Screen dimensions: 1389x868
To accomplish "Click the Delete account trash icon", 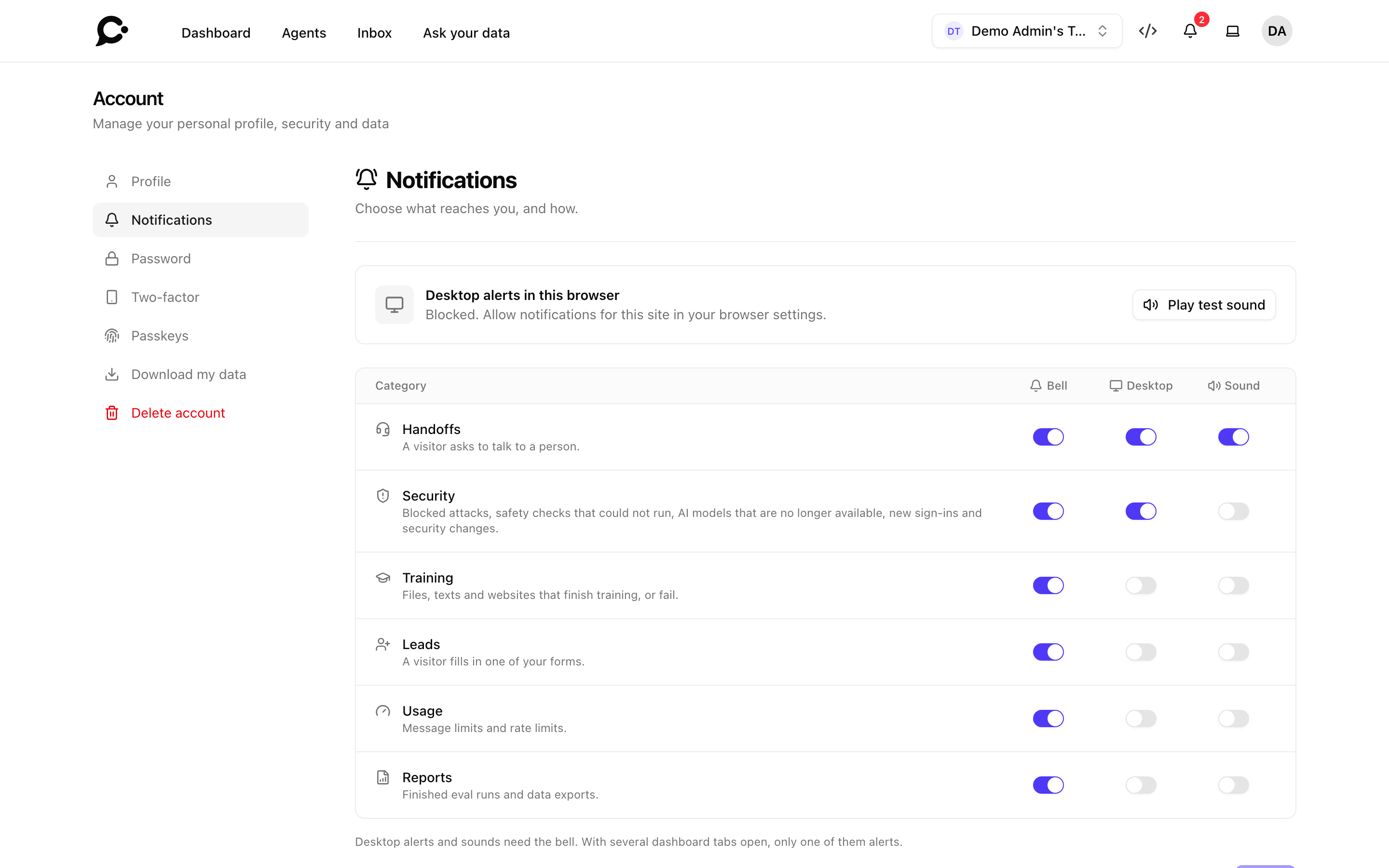I will pyautogui.click(x=112, y=413).
